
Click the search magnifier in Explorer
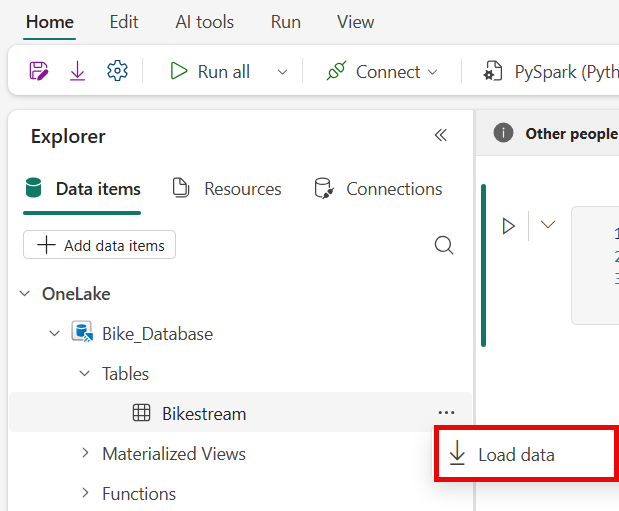point(444,245)
